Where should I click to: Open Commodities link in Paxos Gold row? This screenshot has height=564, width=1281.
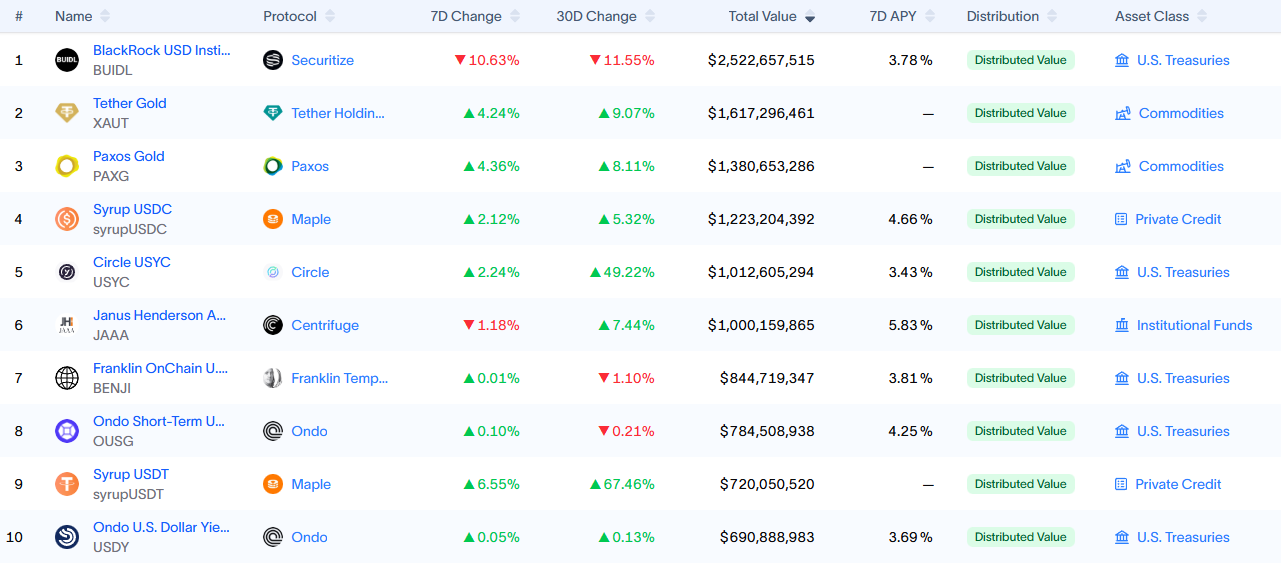[1181, 166]
